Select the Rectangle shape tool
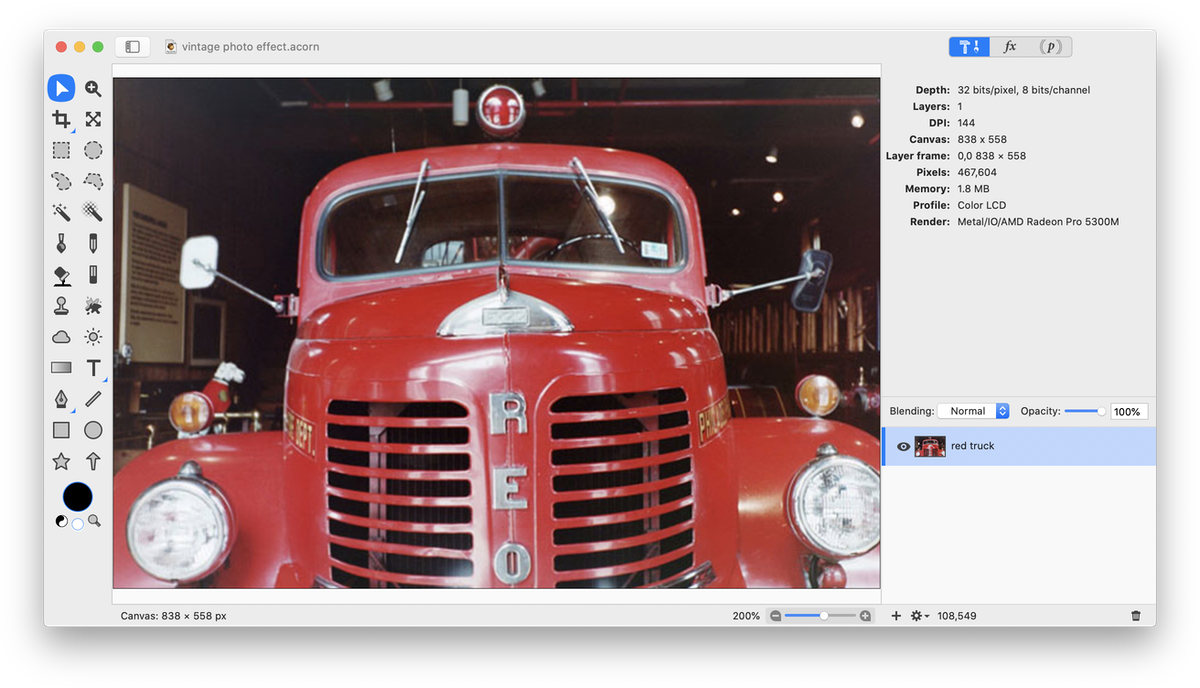This screenshot has width=1200, height=688. pos(61,430)
